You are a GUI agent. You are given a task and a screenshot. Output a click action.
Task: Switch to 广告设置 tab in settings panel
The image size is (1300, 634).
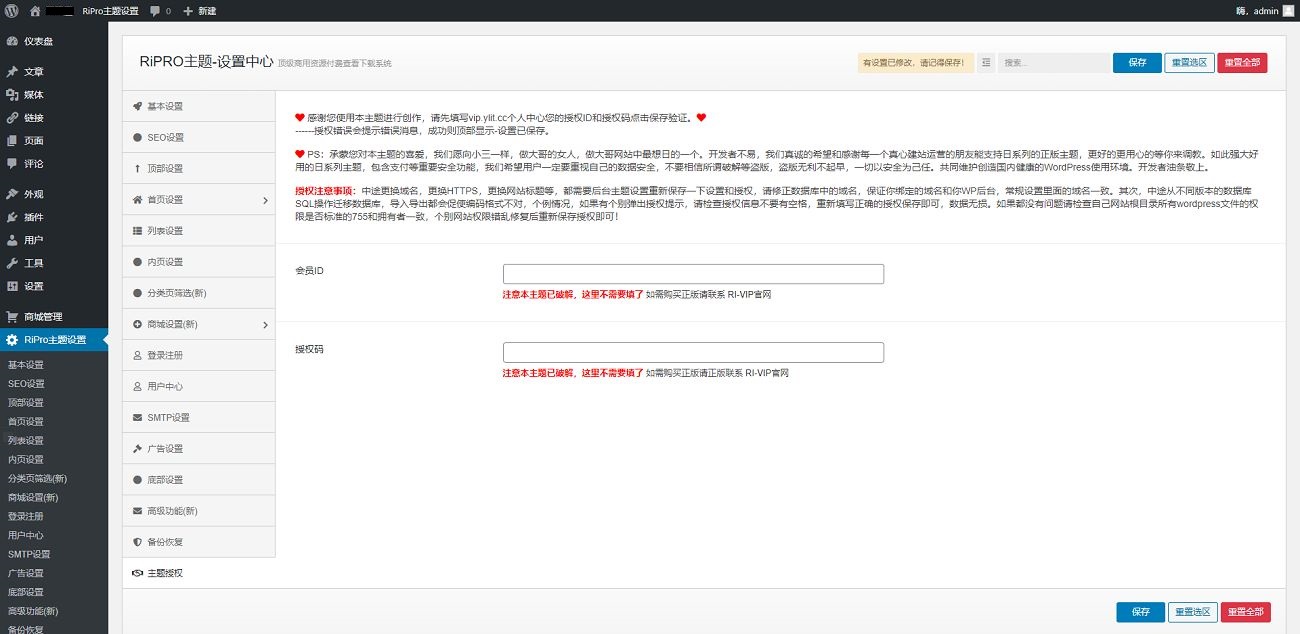coord(198,448)
